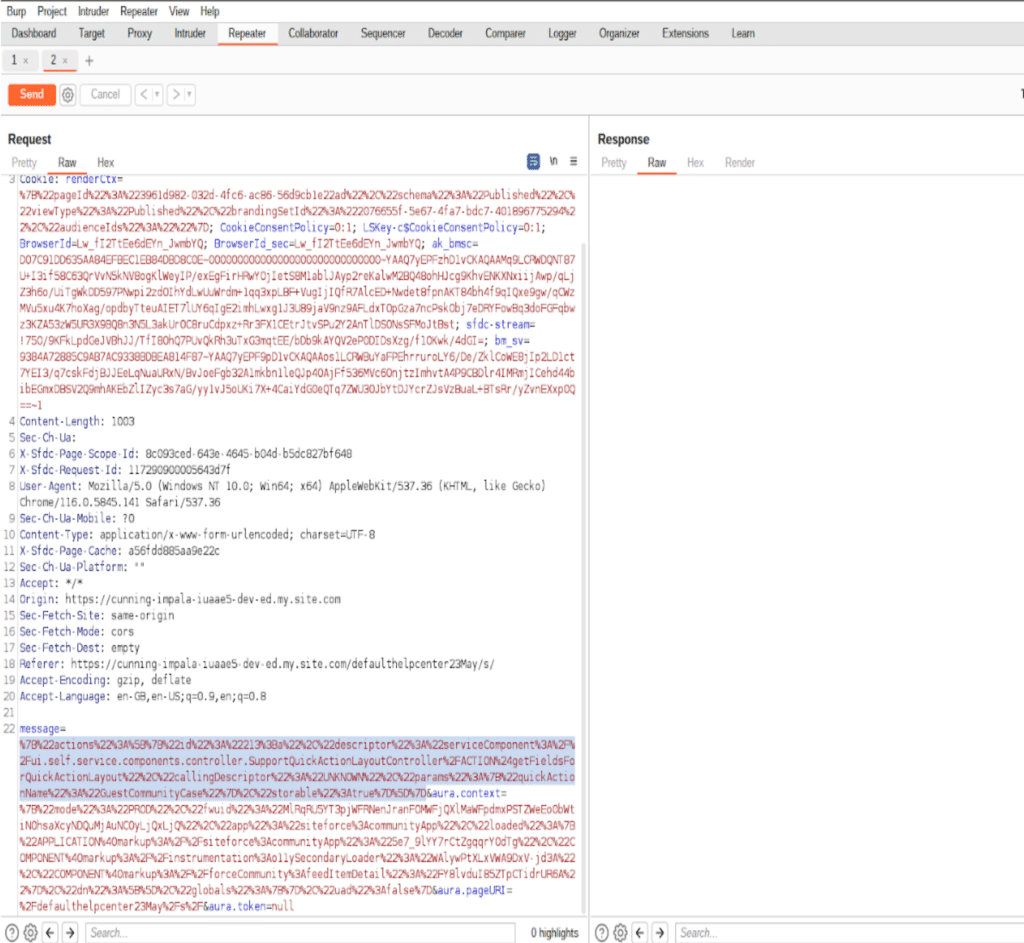Open the View menu
Image resolution: width=1024 pixels, height=943 pixels.
click(179, 11)
